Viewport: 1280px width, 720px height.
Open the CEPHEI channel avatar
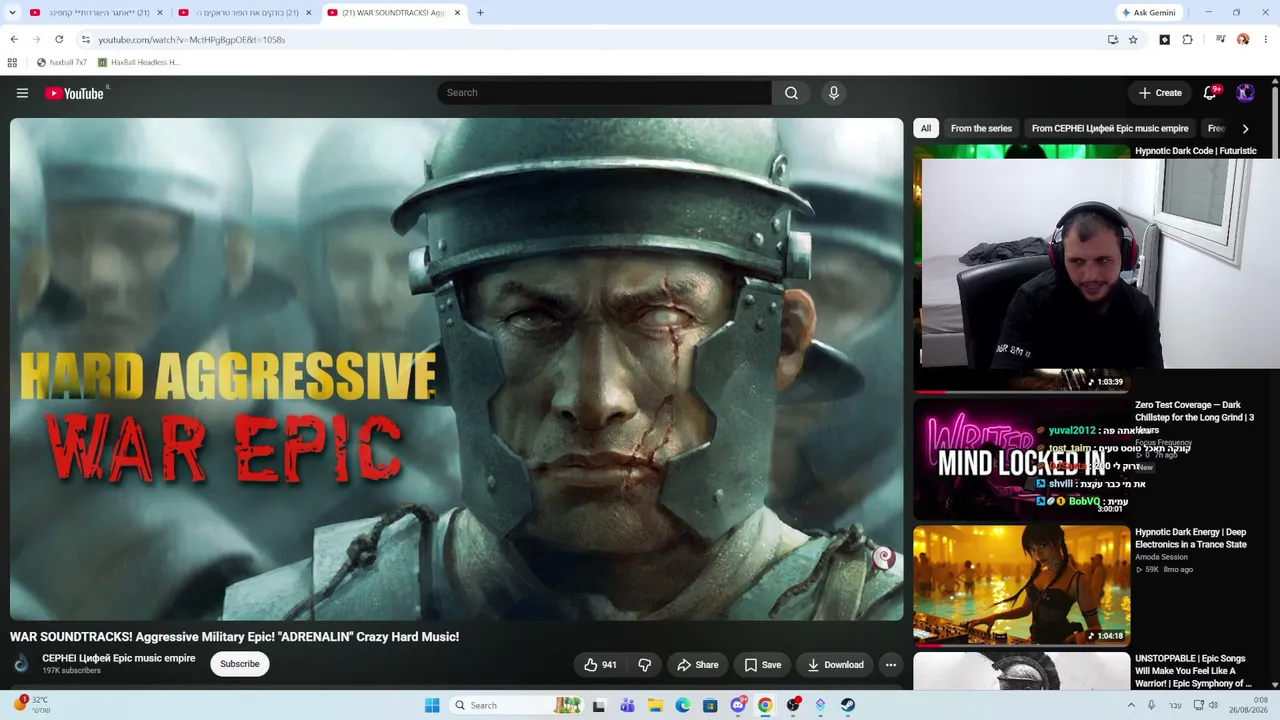click(21, 664)
